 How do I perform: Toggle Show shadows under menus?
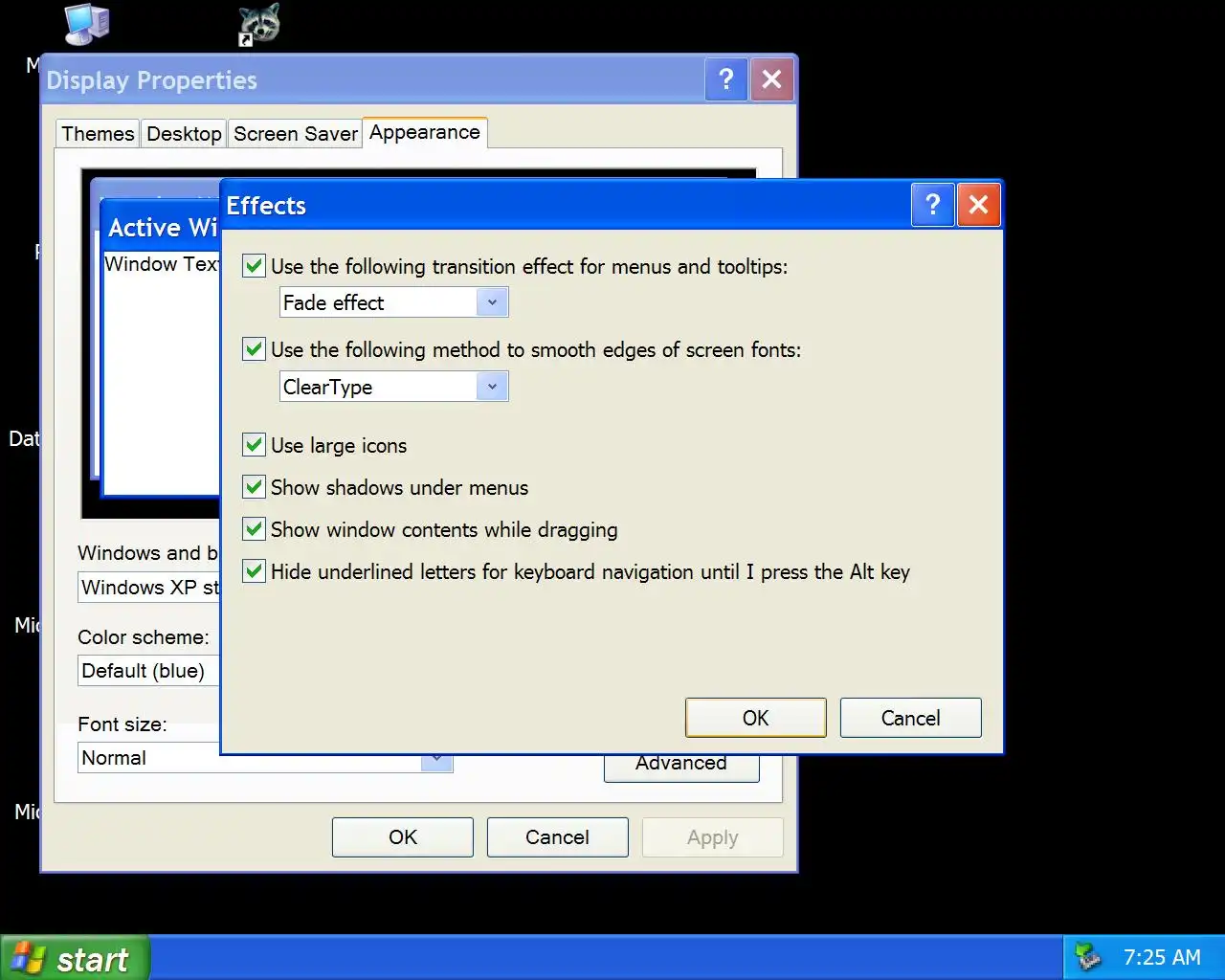click(x=254, y=487)
